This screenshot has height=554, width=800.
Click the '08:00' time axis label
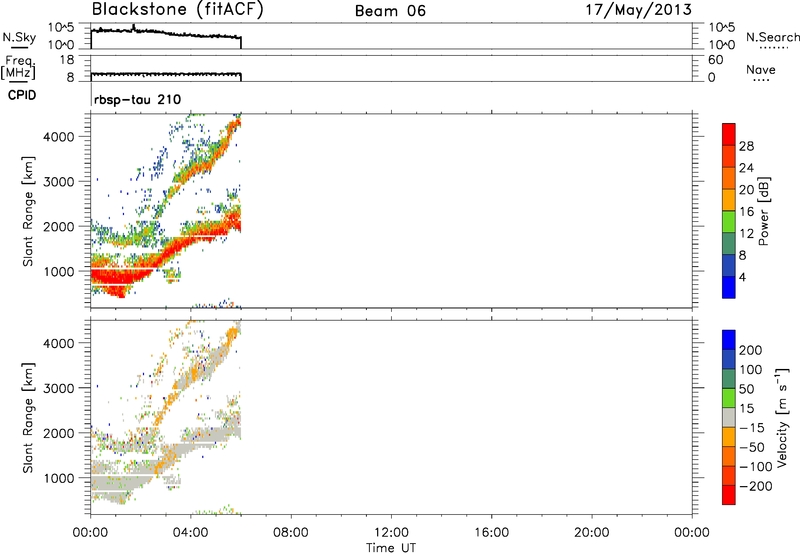click(x=291, y=533)
